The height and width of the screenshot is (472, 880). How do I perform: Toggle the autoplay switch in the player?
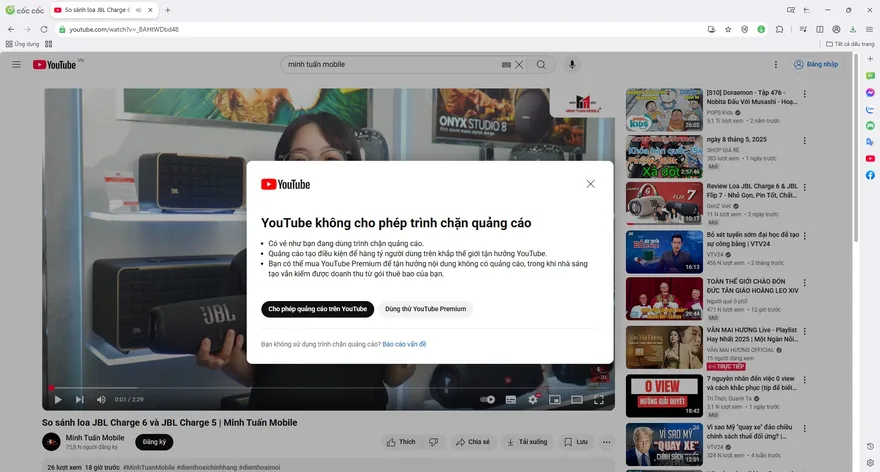[487, 400]
